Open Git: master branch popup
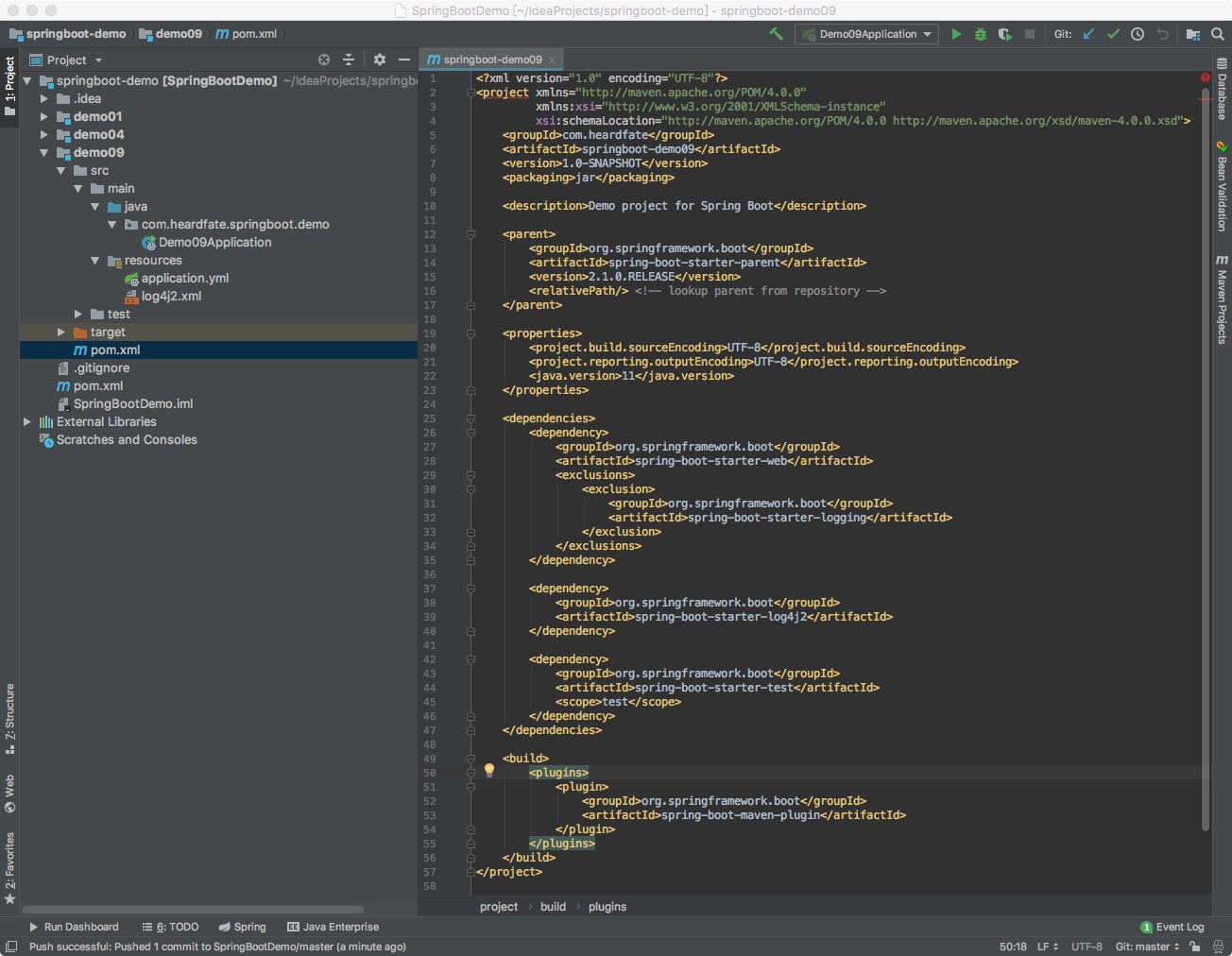 point(1147,947)
